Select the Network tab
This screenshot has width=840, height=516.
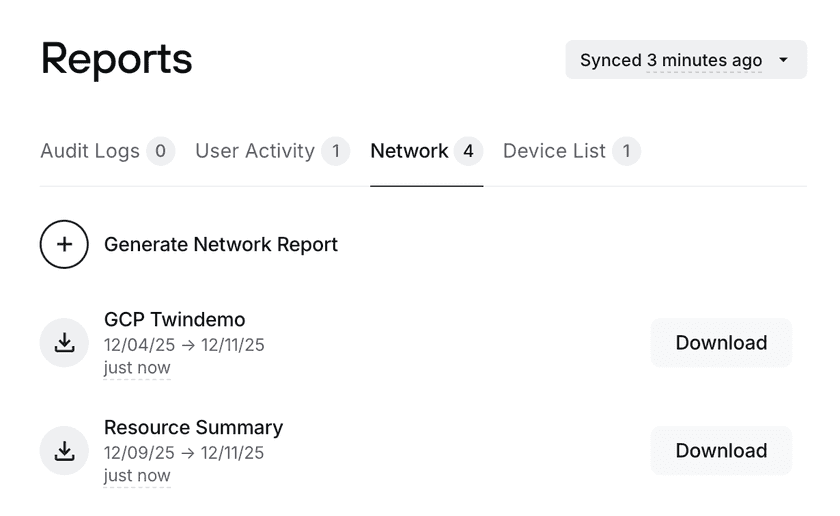coord(409,151)
